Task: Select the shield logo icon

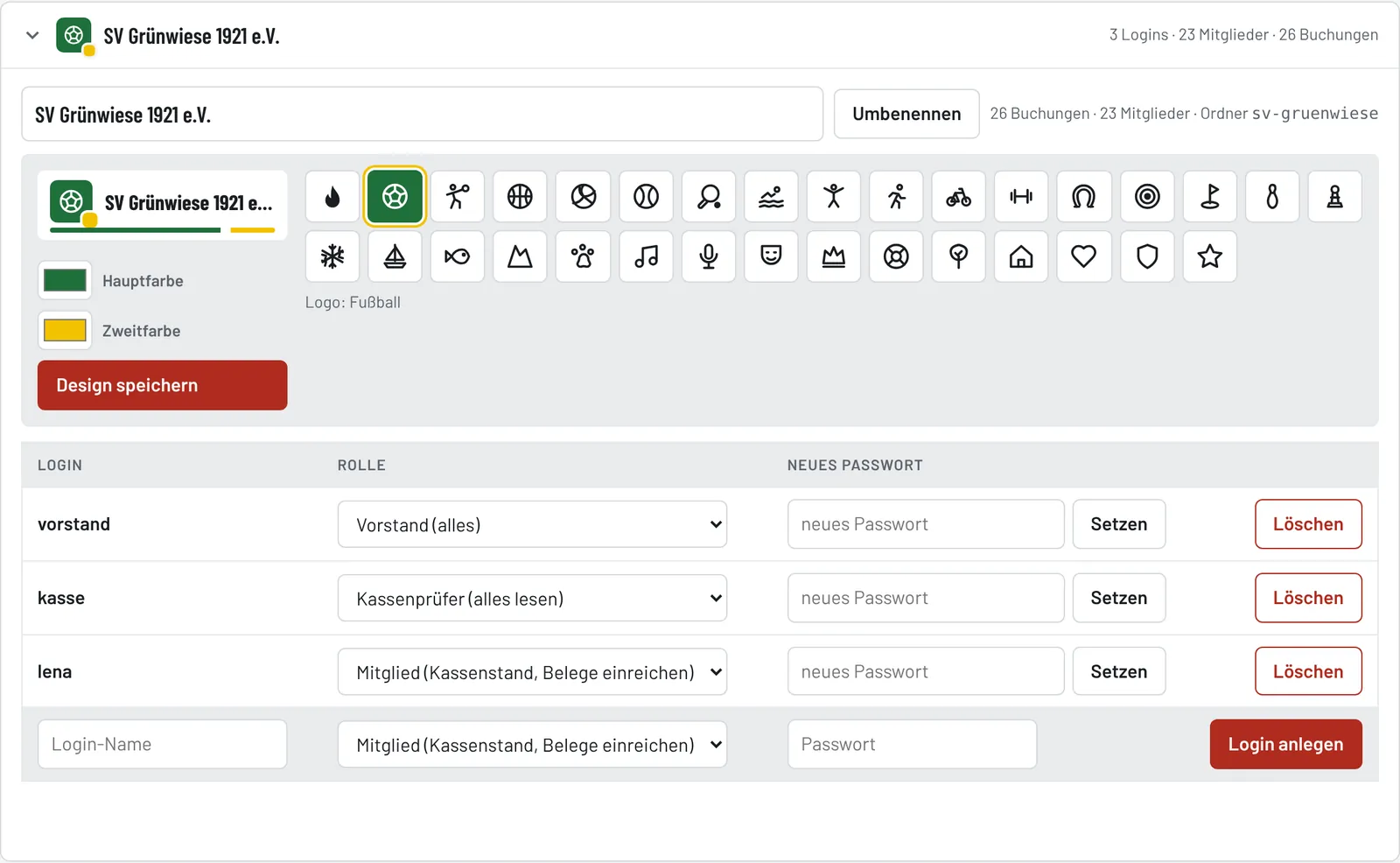Action: click(x=1147, y=256)
